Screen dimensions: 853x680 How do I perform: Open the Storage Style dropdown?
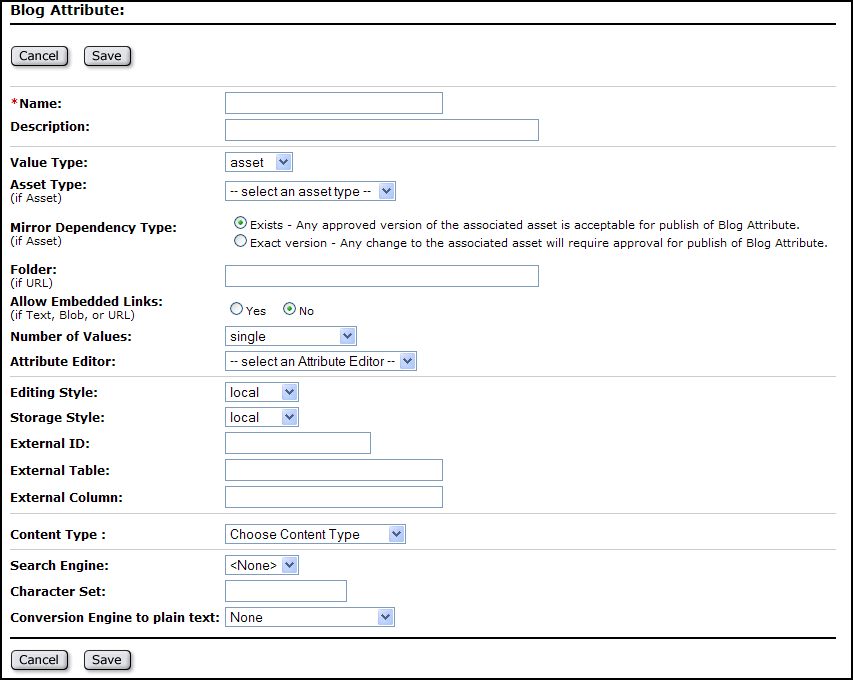(x=262, y=417)
